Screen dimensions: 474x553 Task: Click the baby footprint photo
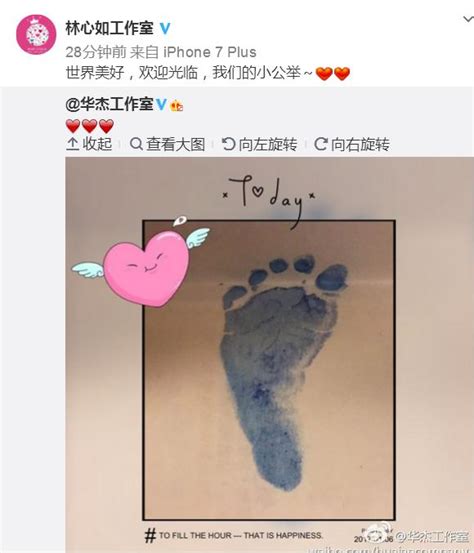[269, 355]
